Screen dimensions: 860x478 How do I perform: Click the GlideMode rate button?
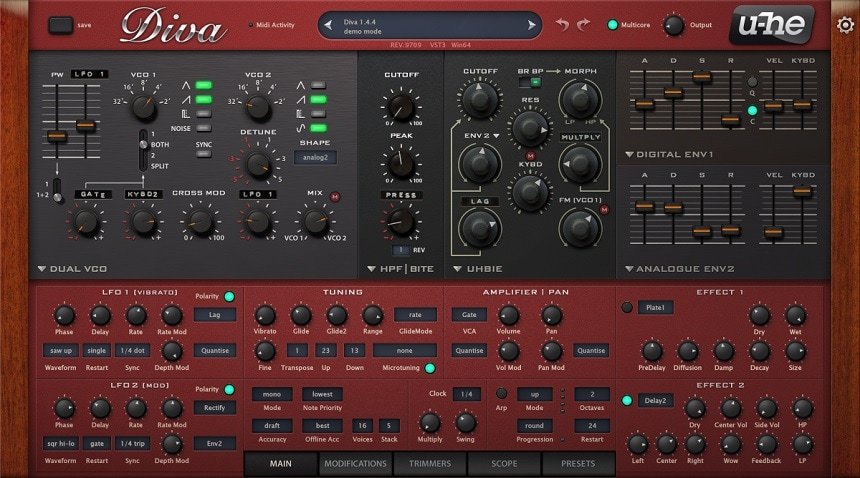pos(415,315)
